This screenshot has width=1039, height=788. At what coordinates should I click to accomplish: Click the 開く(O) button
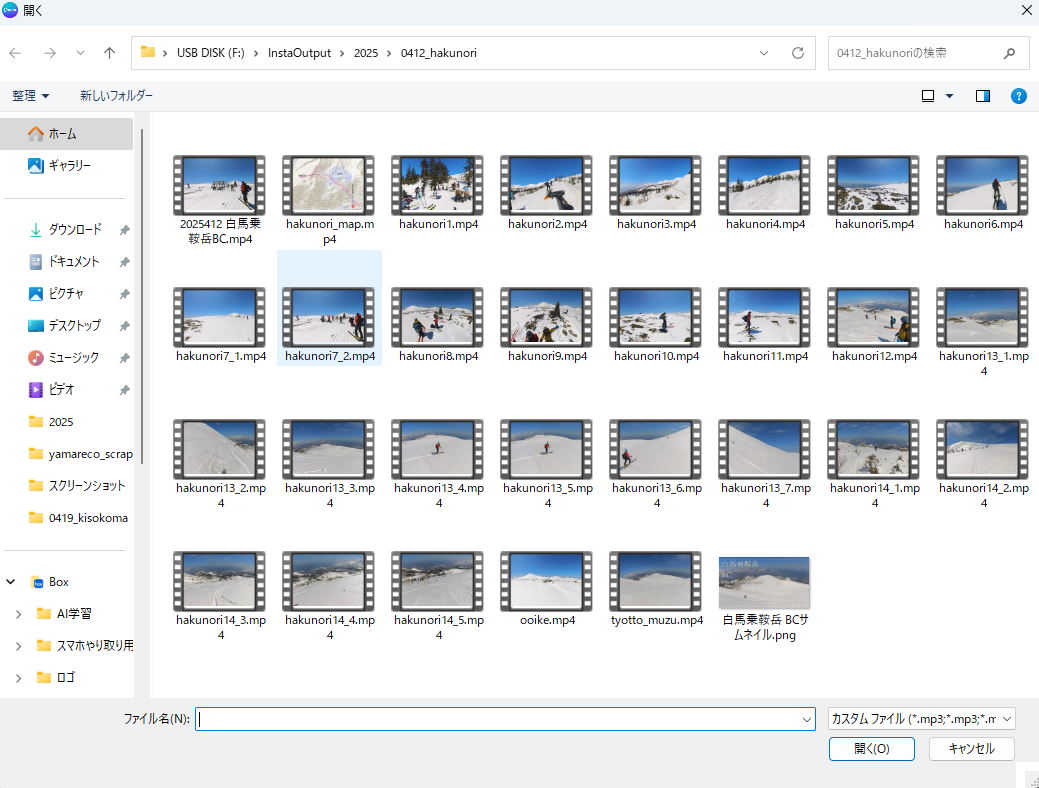coord(871,749)
